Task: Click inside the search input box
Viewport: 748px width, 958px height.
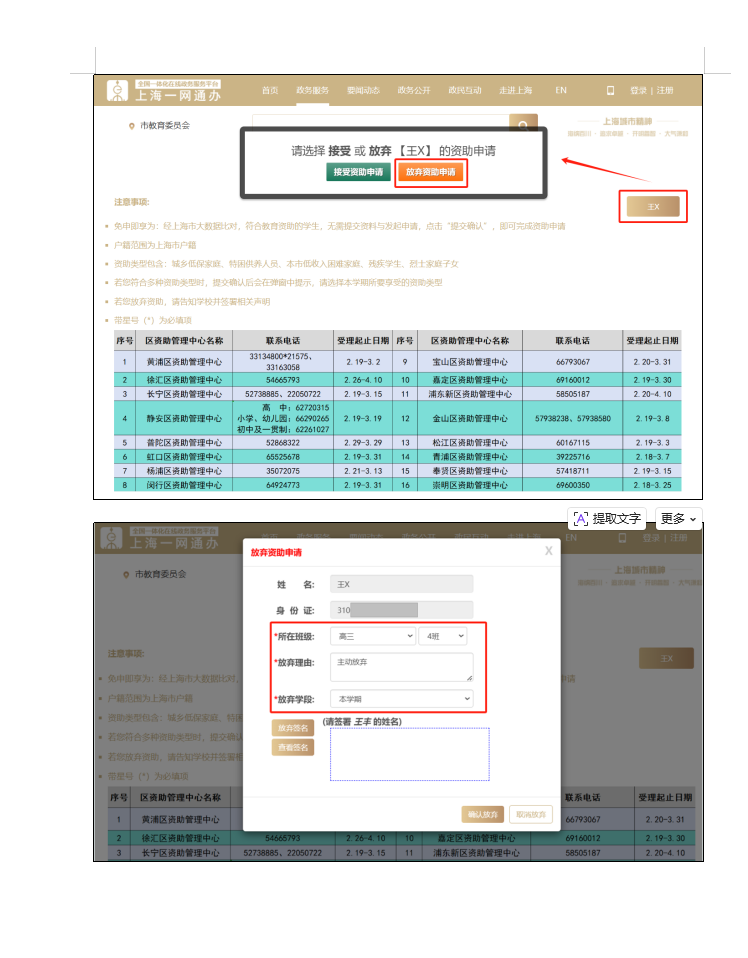Action: pyautogui.click(x=380, y=122)
